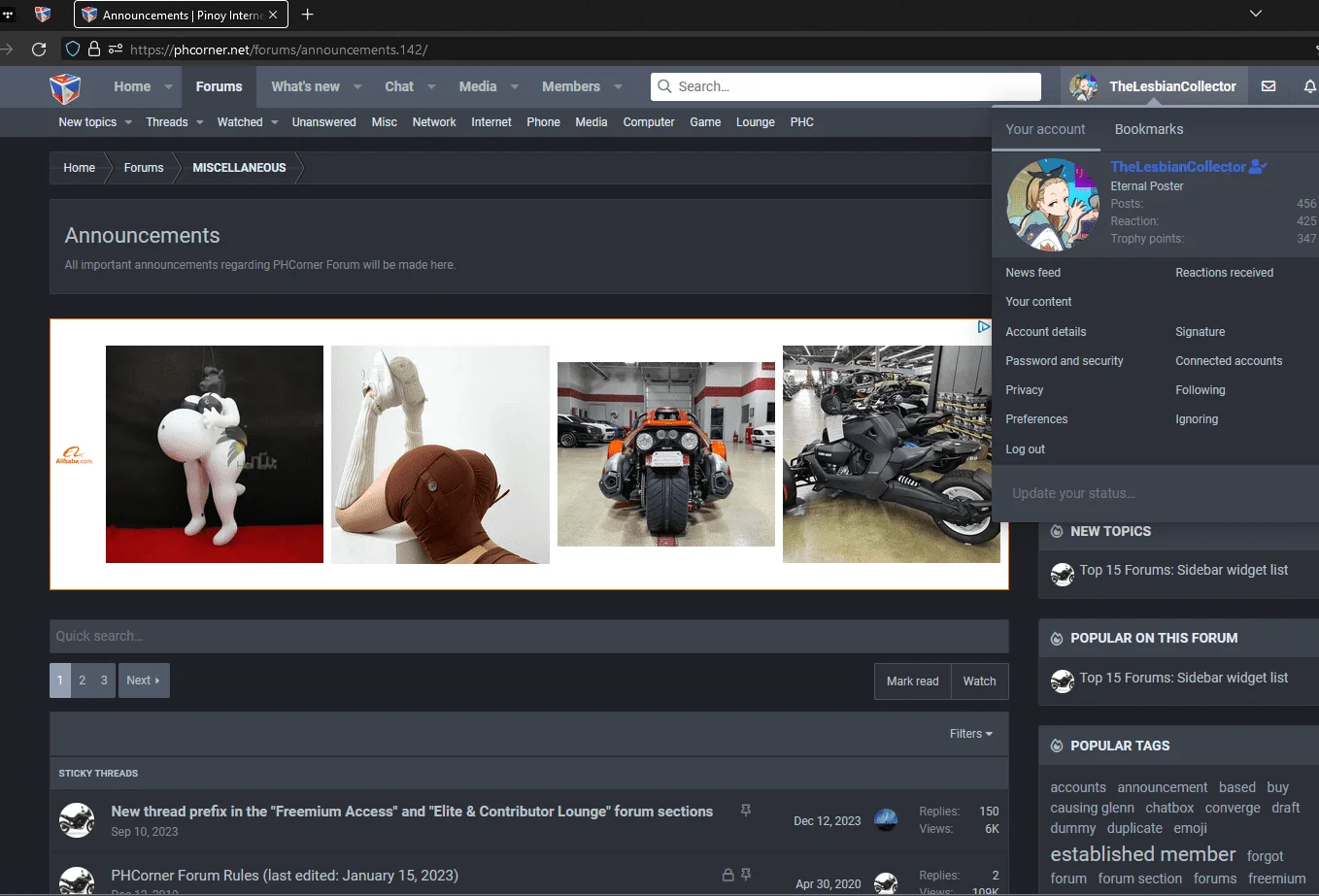Click the Alibaba.com logo in the ad
Image resolution: width=1319 pixels, height=896 pixels.
[74, 454]
